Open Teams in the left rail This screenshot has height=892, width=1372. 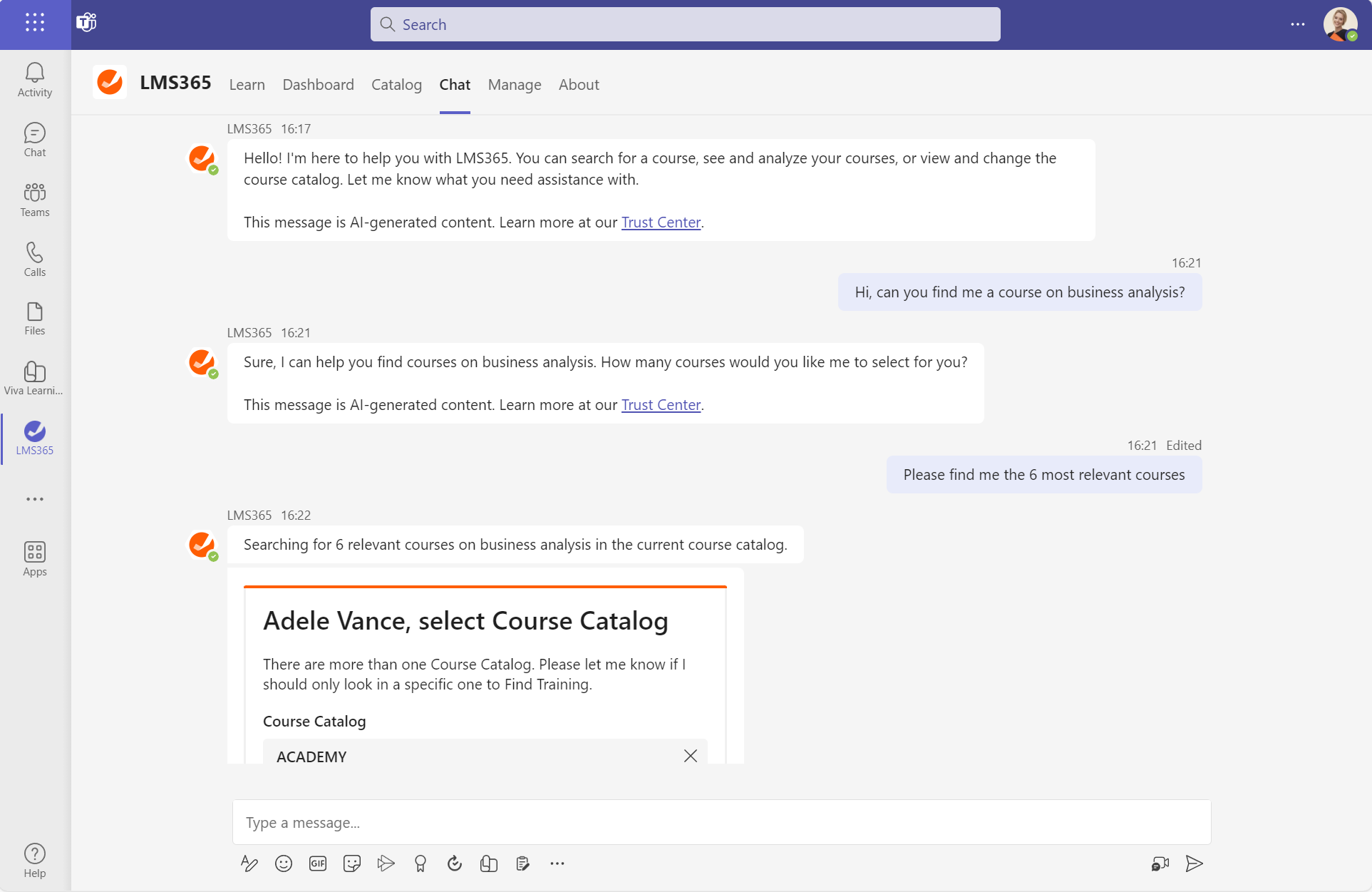point(35,200)
